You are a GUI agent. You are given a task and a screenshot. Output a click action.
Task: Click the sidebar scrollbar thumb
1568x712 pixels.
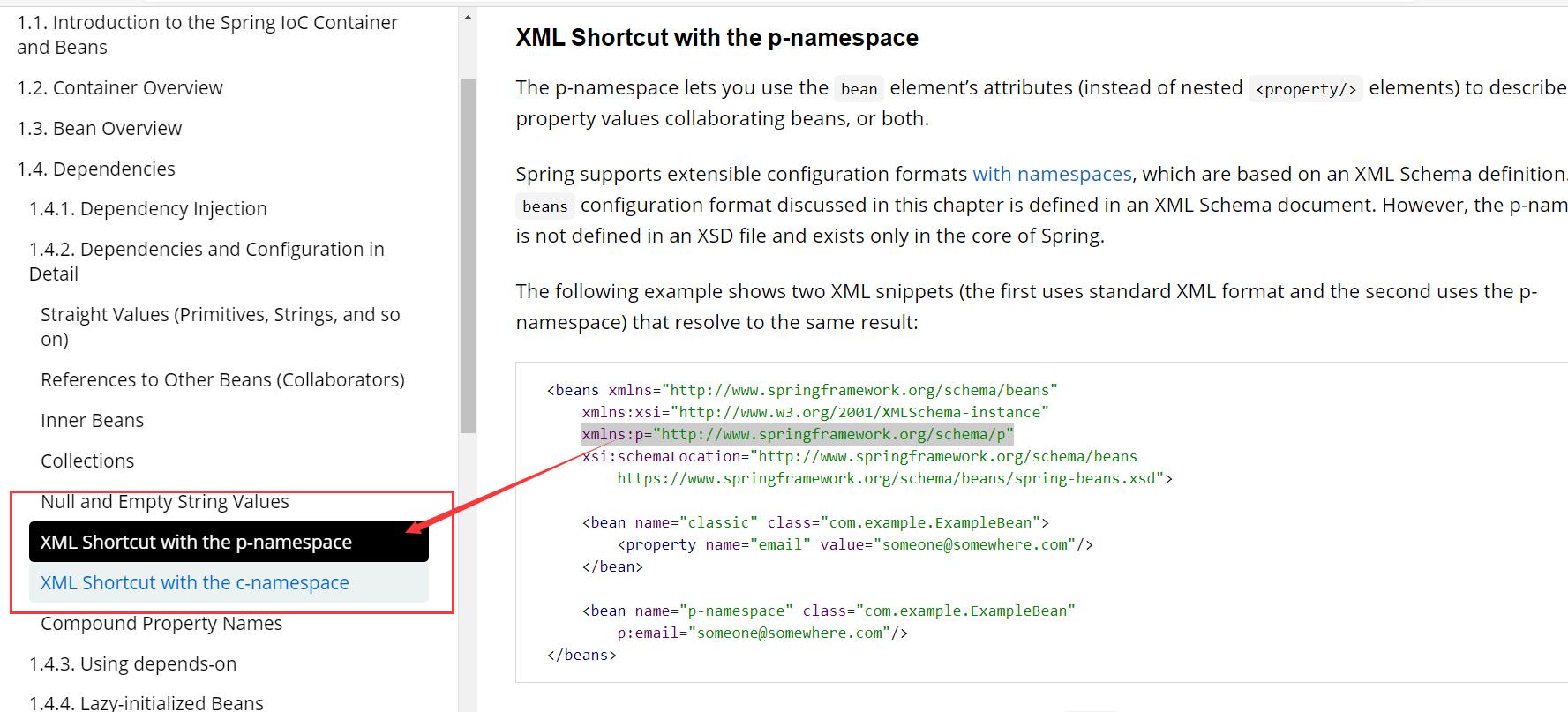468,255
